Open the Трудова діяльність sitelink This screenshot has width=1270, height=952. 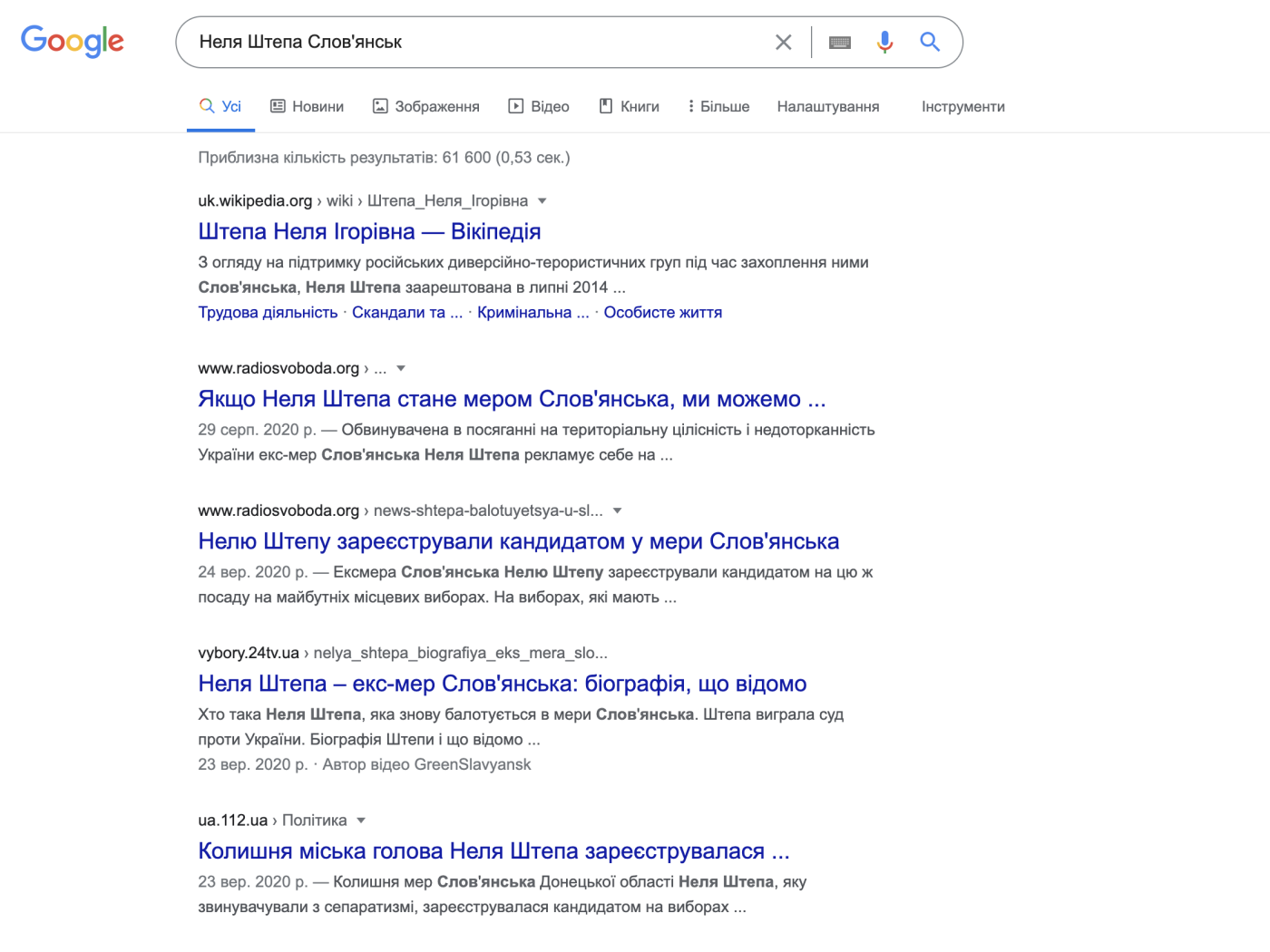(268, 312)
